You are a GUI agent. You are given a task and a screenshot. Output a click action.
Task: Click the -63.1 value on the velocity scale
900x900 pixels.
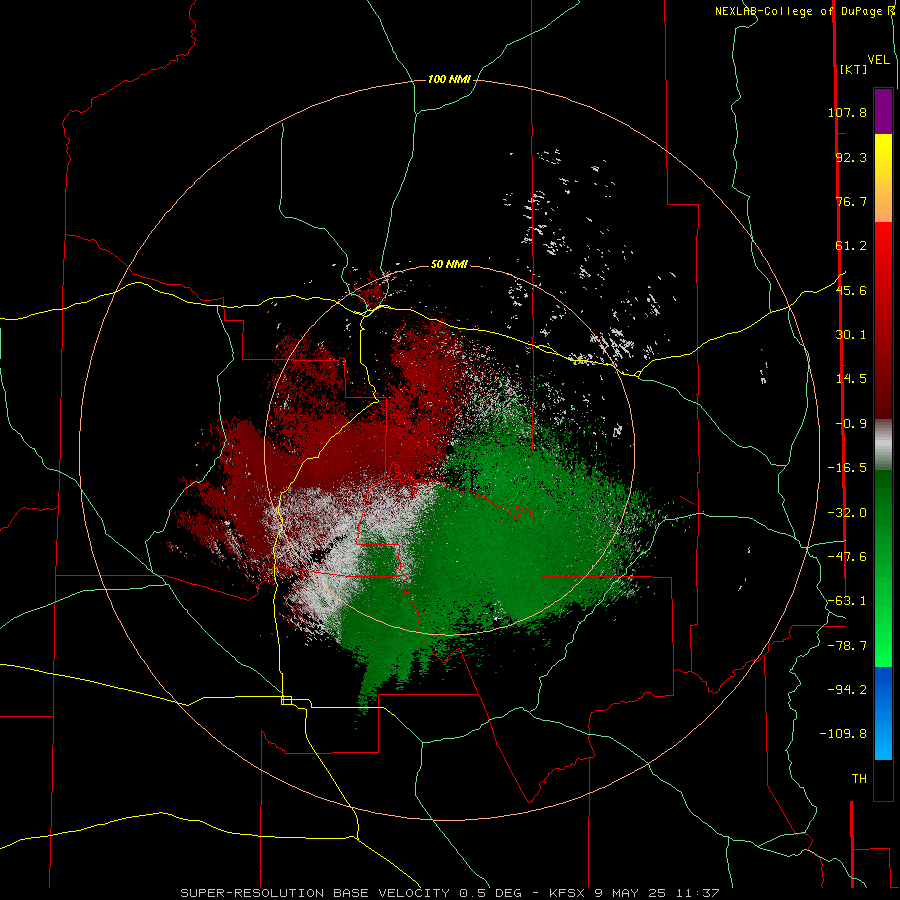[x=847, y=601]
